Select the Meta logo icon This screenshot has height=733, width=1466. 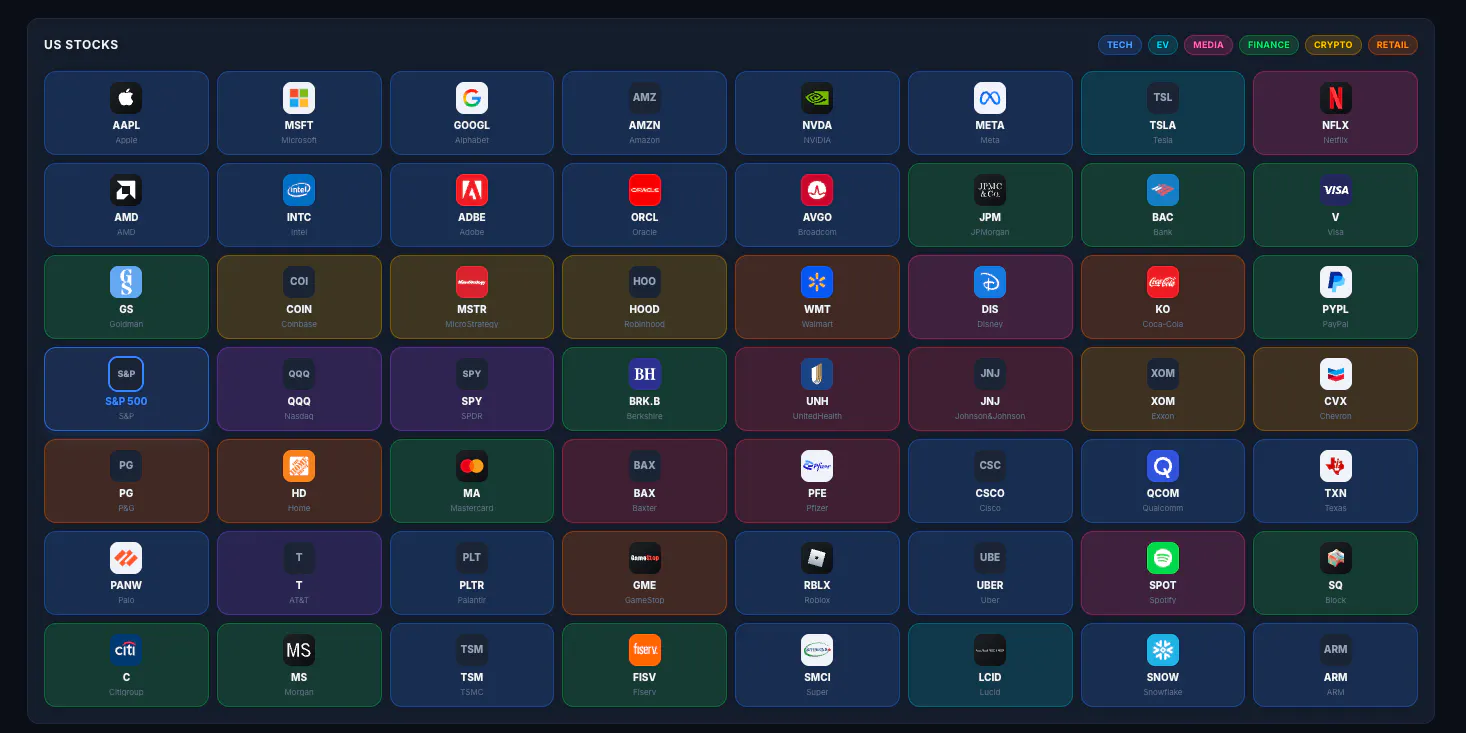click(990, 98)
